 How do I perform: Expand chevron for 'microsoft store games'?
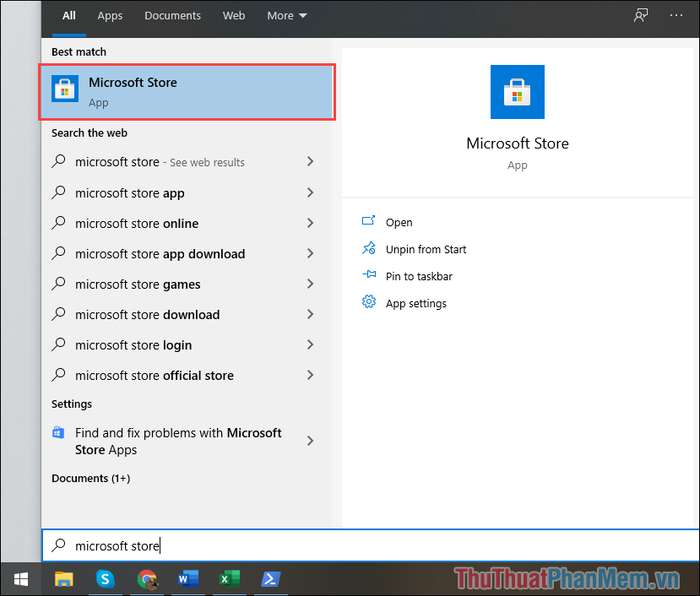pos(310,283)
